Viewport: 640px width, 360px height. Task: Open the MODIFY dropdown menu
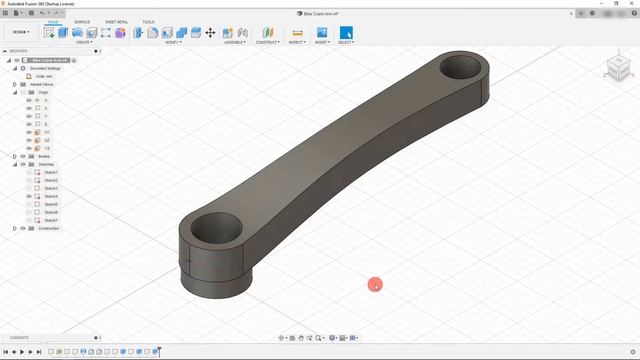[173, 42]
